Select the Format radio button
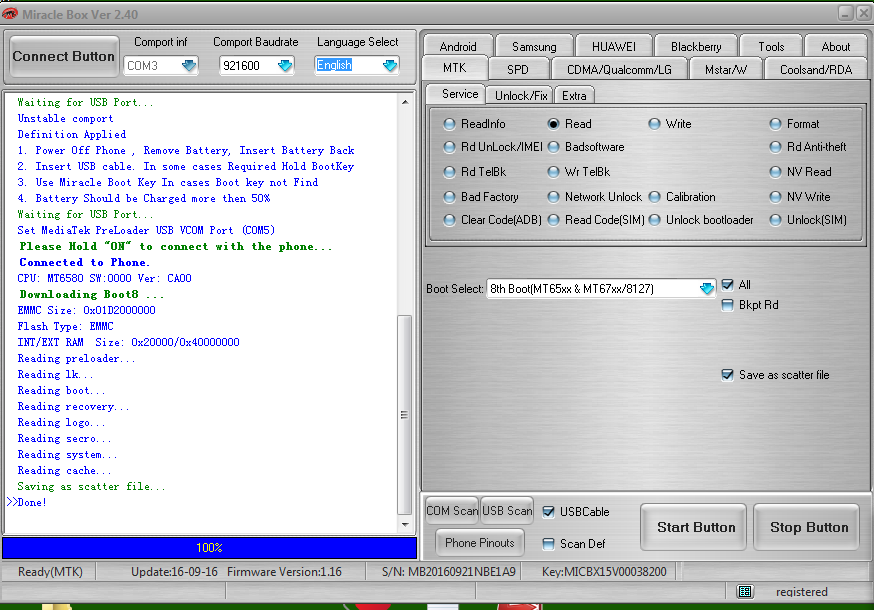 [x=775, y=124]
